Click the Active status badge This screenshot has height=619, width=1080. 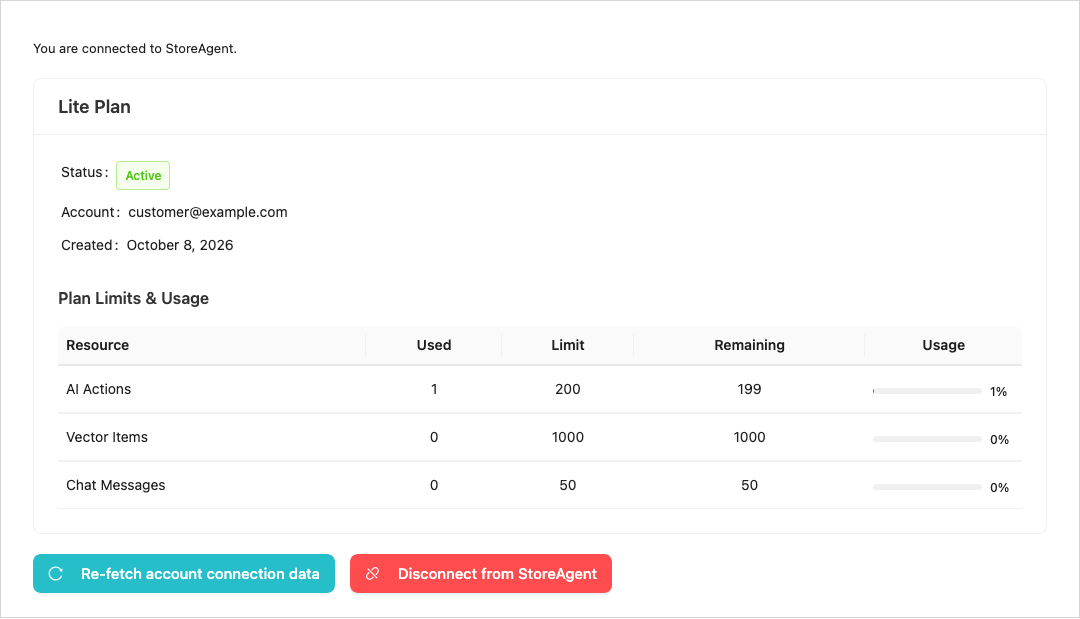(143, 176)
